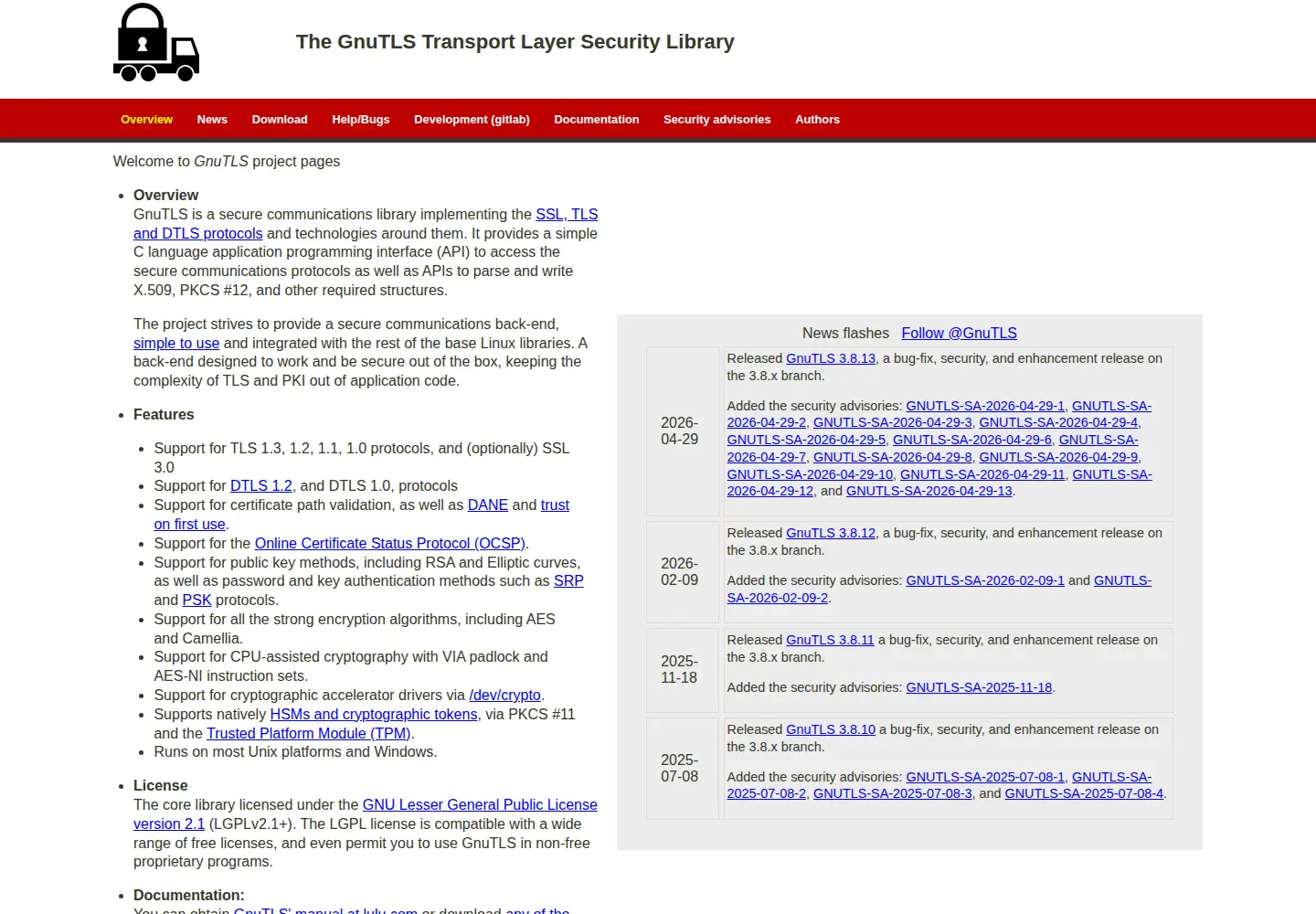The image size is (1316, 914).
Task: Open advisory GNUTLS-SA-2026-04-29-13
Action: [x=929, y=491]
